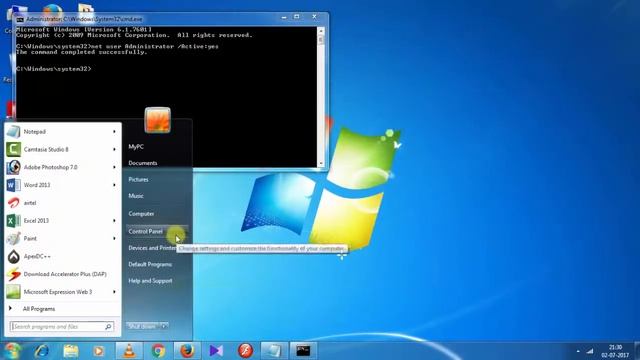Click the cmd window scroll down arrow
Viewport: 640px width, 360px height.
(x=321, y=163)
